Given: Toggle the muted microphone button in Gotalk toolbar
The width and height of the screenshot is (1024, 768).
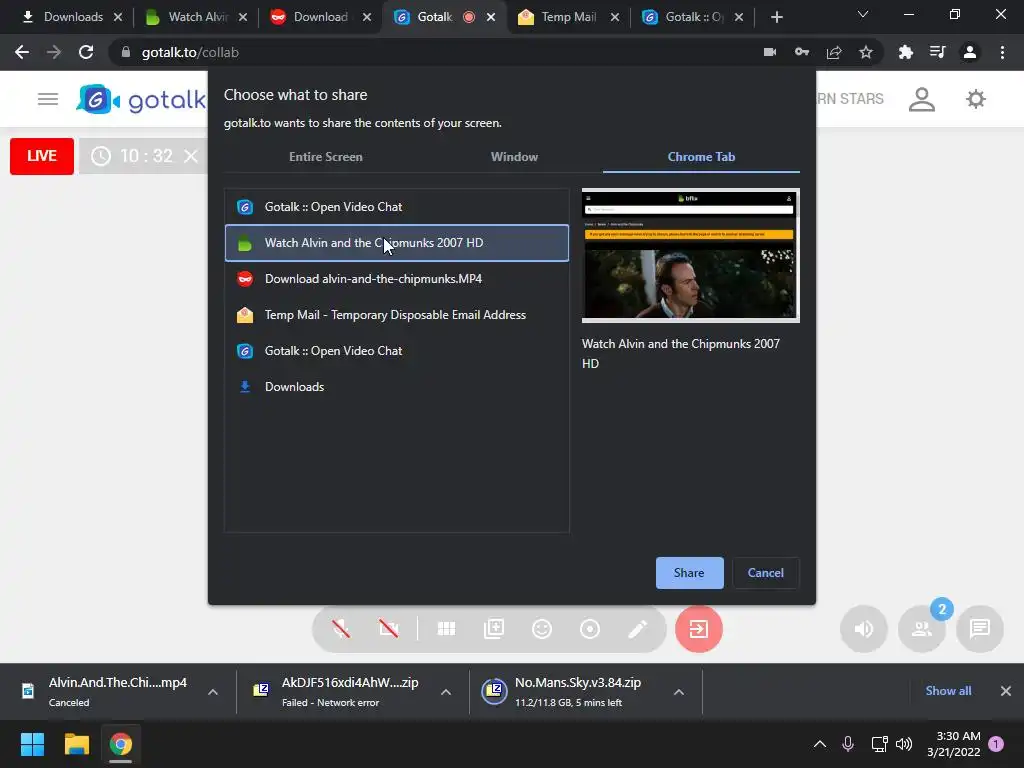Looking at the screenshot, I should 341,629.
